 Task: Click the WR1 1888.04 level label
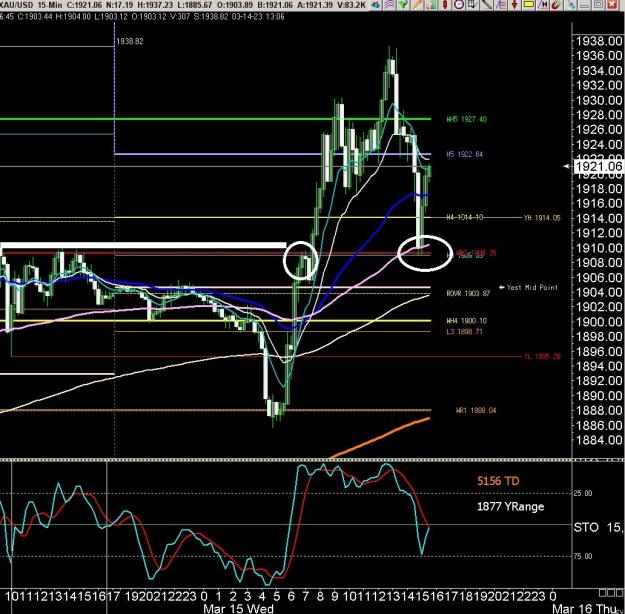click(x=476, y=410)
